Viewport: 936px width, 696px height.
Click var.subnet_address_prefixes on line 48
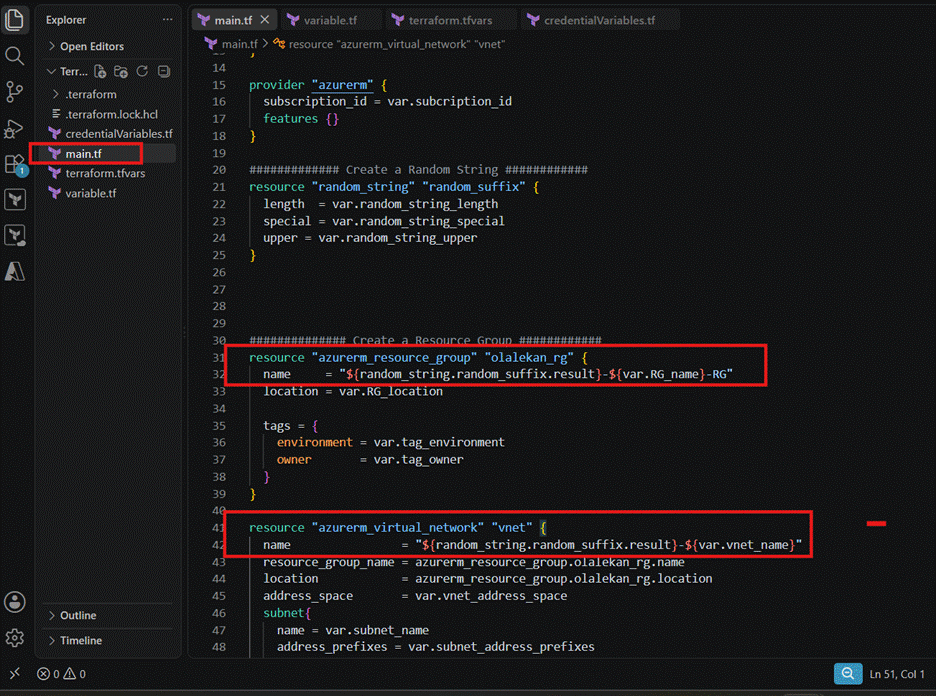tap(501, 647)
